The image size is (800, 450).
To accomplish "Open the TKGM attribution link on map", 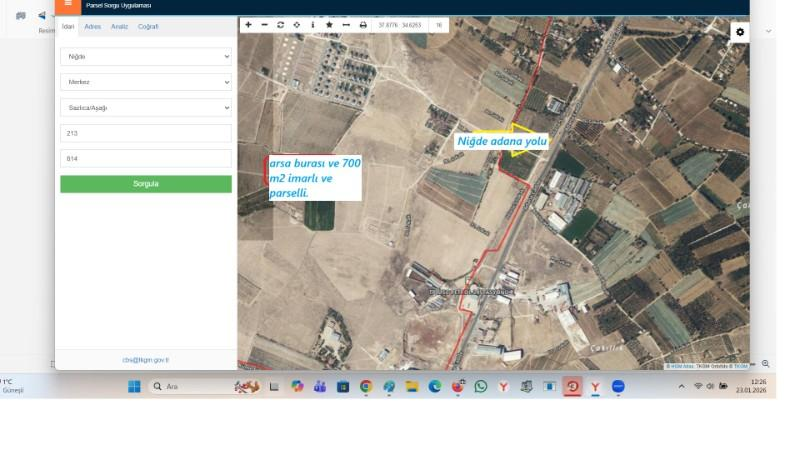I will tap(741, 366).
